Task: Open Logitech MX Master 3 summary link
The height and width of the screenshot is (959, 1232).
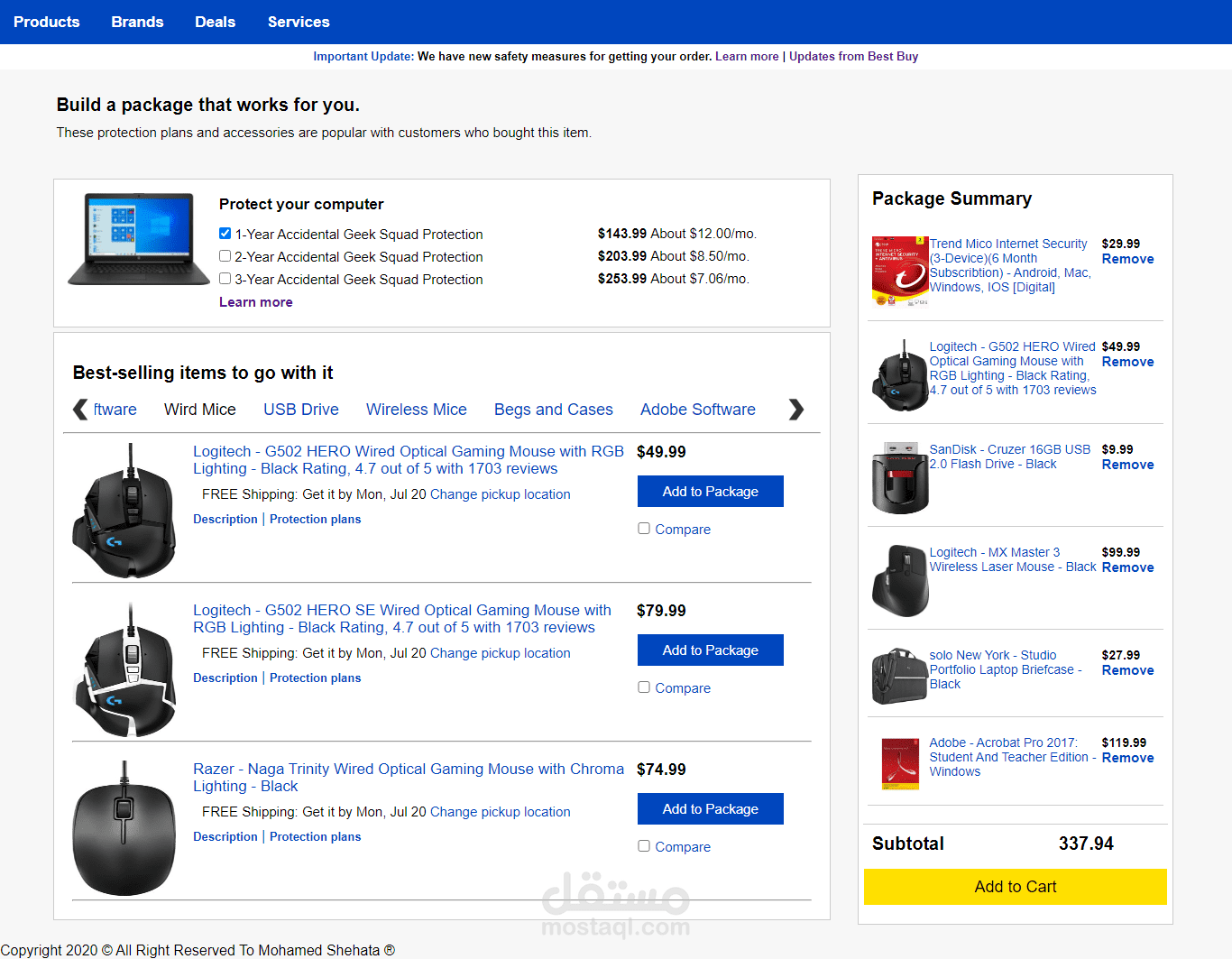Action: pyautogui.click(x=1013, y=559)
